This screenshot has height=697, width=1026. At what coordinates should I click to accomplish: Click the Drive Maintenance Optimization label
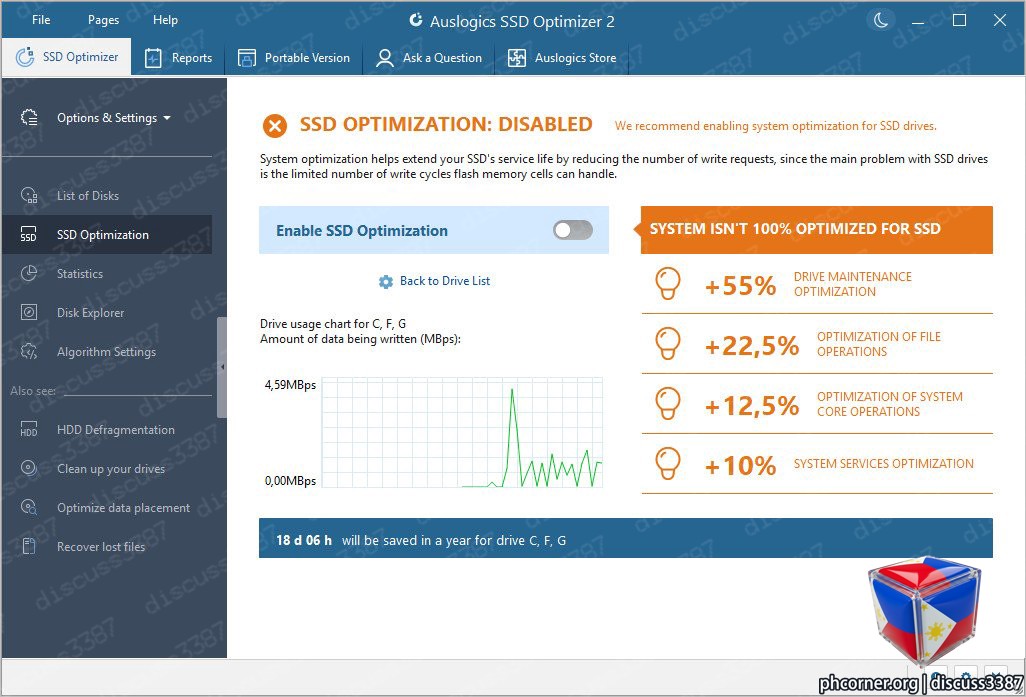click(853, 284)
